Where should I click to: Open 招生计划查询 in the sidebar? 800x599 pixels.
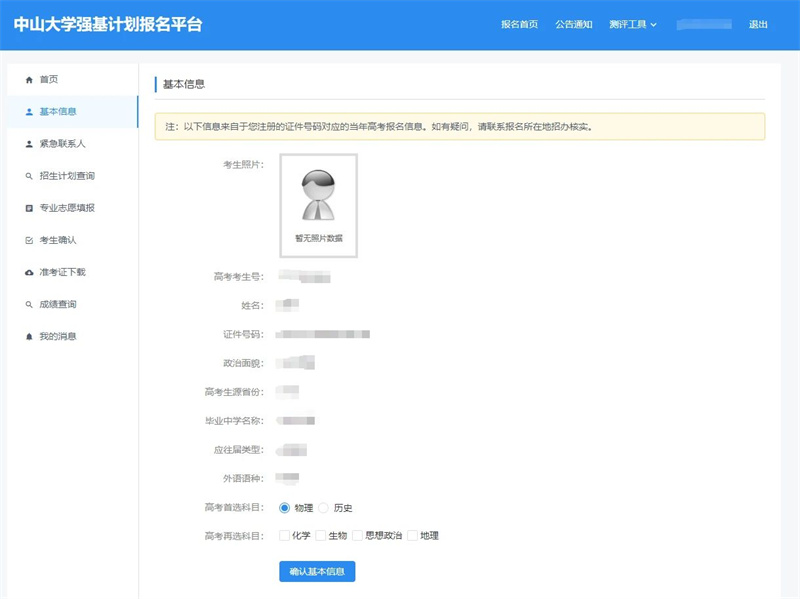pos(72,176)
